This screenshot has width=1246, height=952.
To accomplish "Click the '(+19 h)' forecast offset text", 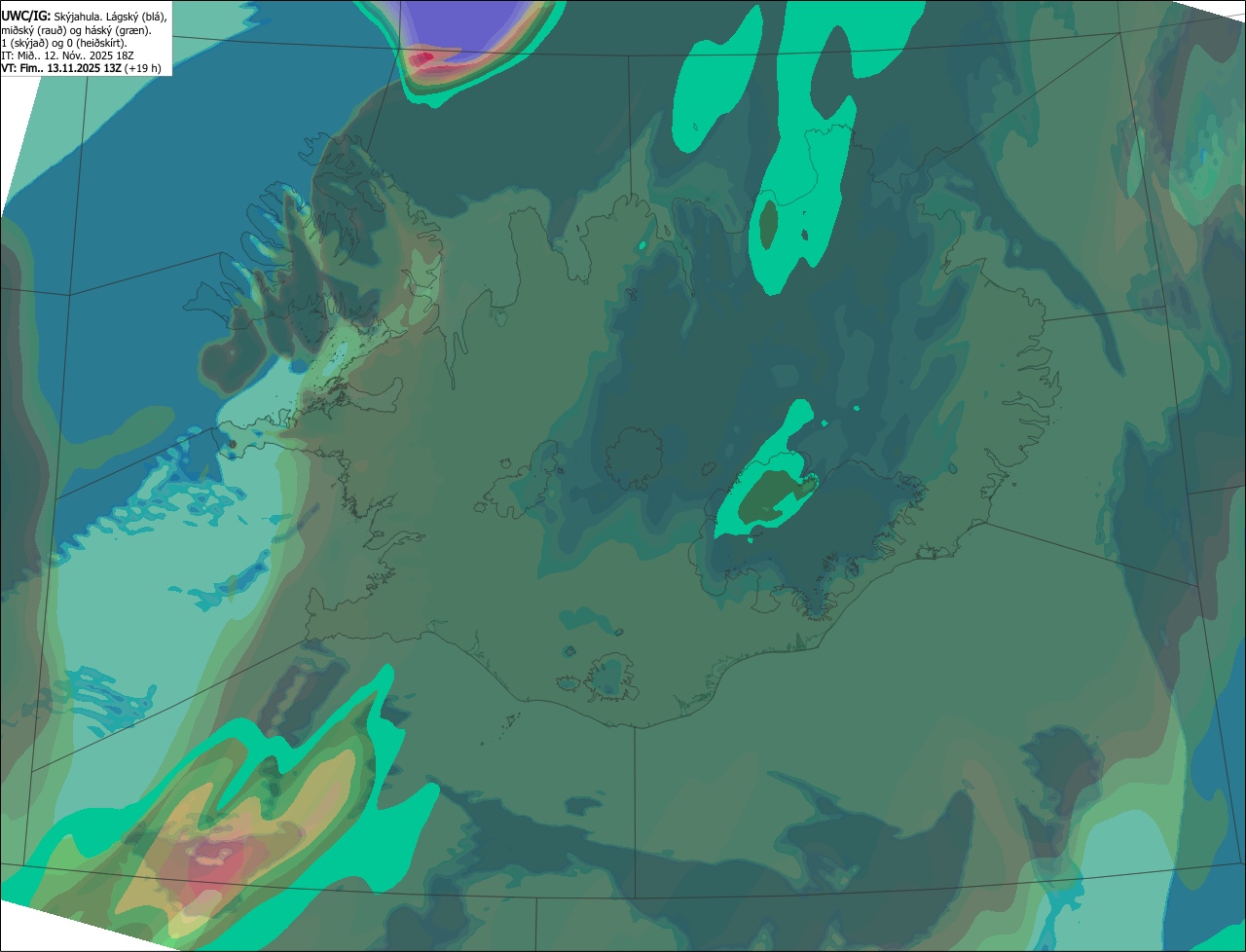I will pos(143,67).
